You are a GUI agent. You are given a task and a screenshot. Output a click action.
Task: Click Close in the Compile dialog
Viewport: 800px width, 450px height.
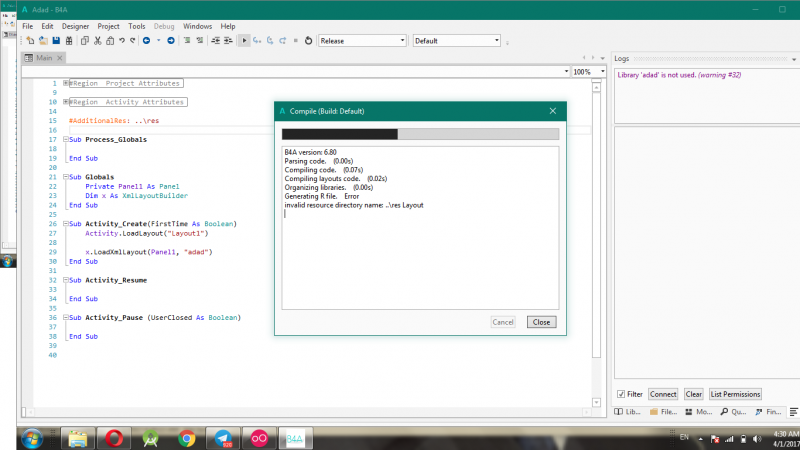coord(541,322)
